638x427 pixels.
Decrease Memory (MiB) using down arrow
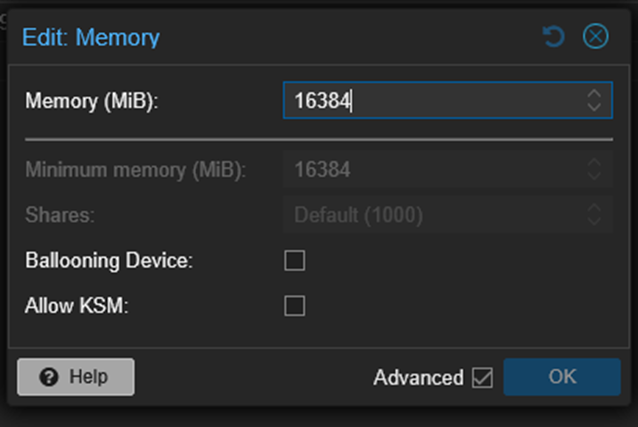point(594,106)
